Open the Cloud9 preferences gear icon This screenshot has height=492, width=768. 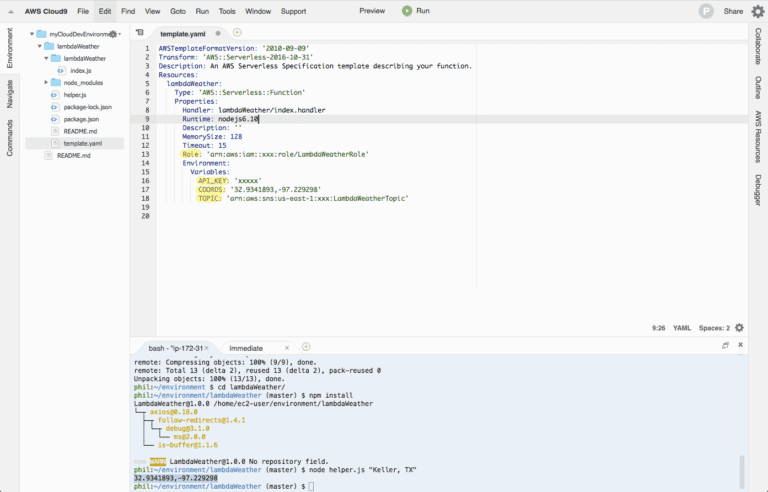(x=757, y=11)
